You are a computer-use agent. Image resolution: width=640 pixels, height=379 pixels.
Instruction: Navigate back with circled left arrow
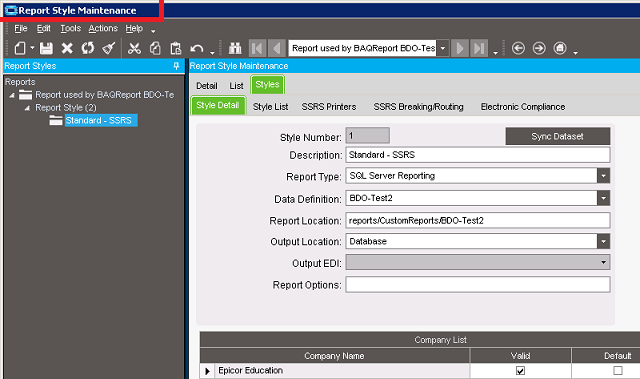[518, 48]
